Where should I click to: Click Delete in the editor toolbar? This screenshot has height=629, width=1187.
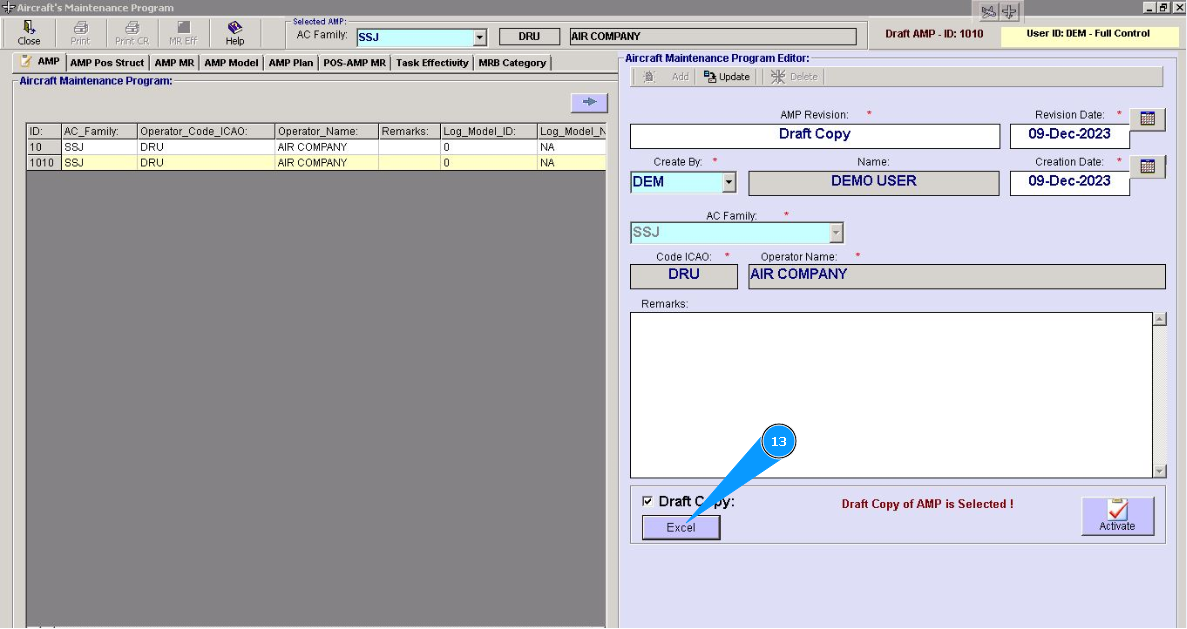794,76
